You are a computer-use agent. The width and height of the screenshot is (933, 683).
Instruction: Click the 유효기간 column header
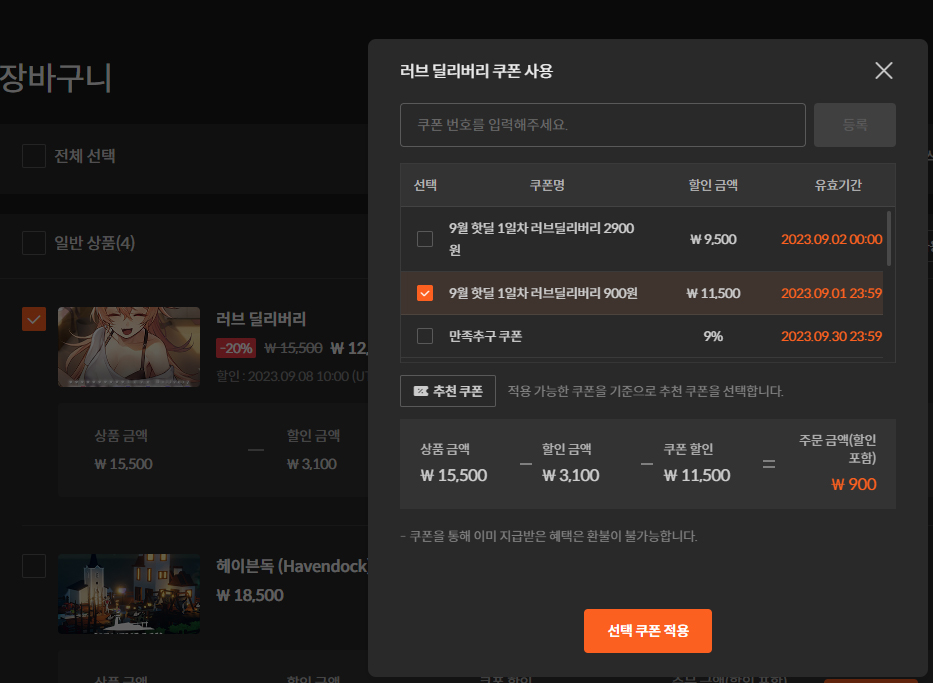[x=837, y=185]
